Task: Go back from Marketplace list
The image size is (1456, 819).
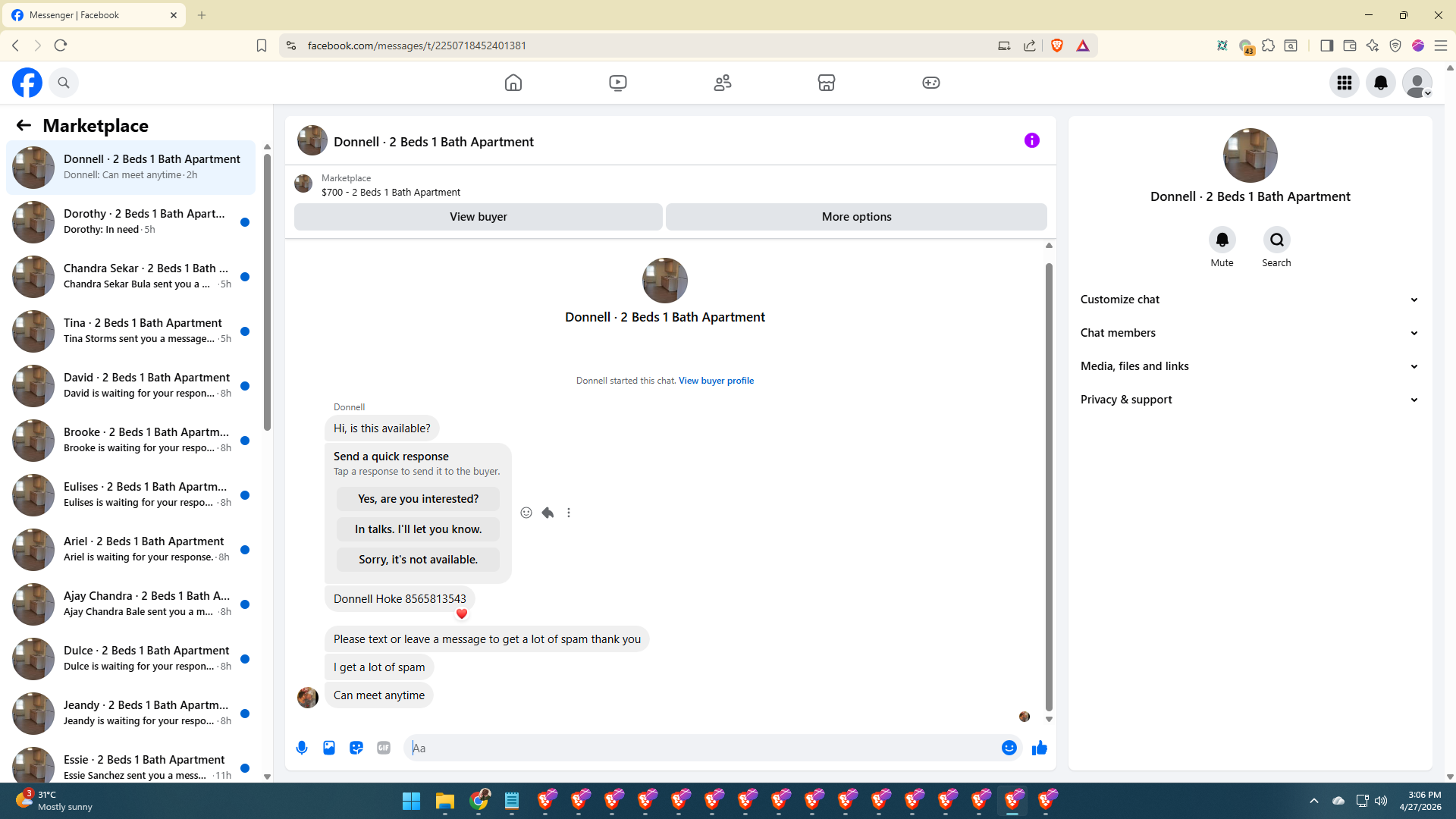Action: click(x=24, y=125)
